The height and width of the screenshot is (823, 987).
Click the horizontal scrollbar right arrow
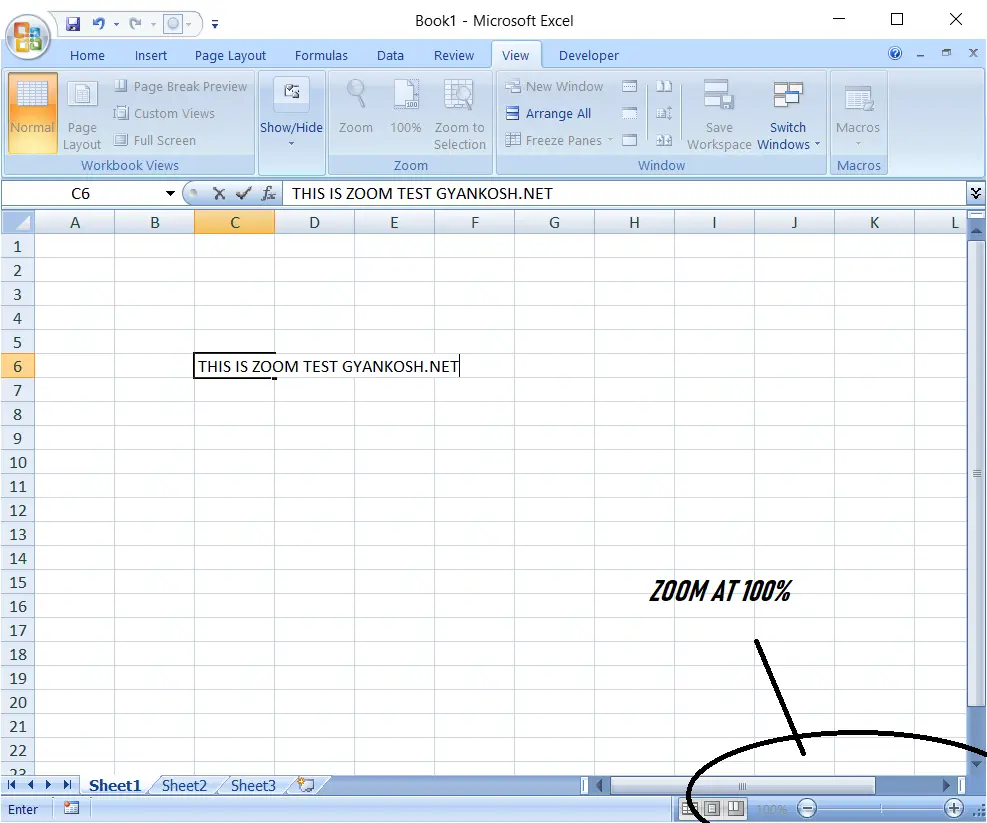tap(946, 785)
